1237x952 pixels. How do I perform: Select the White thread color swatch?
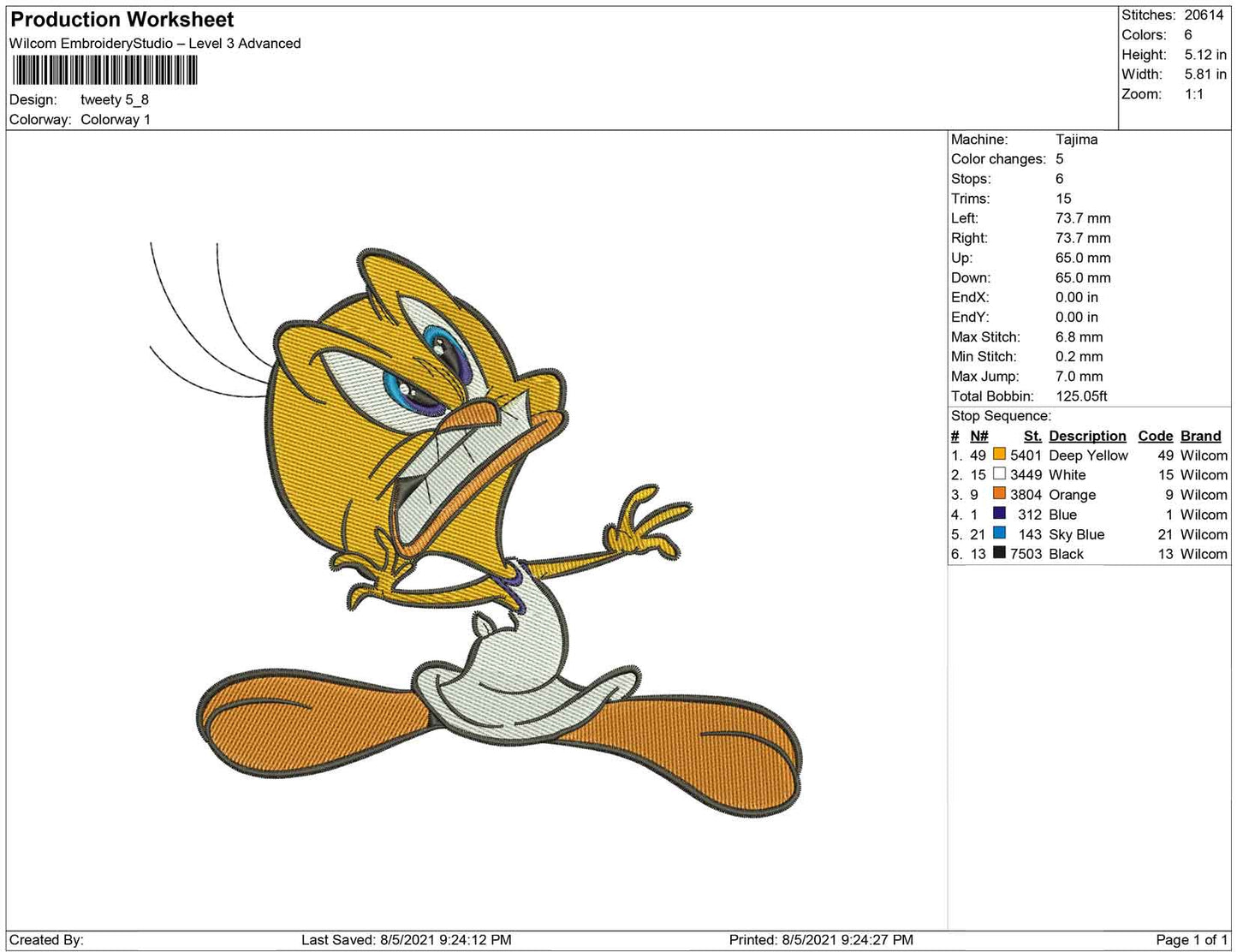point(999,474)
